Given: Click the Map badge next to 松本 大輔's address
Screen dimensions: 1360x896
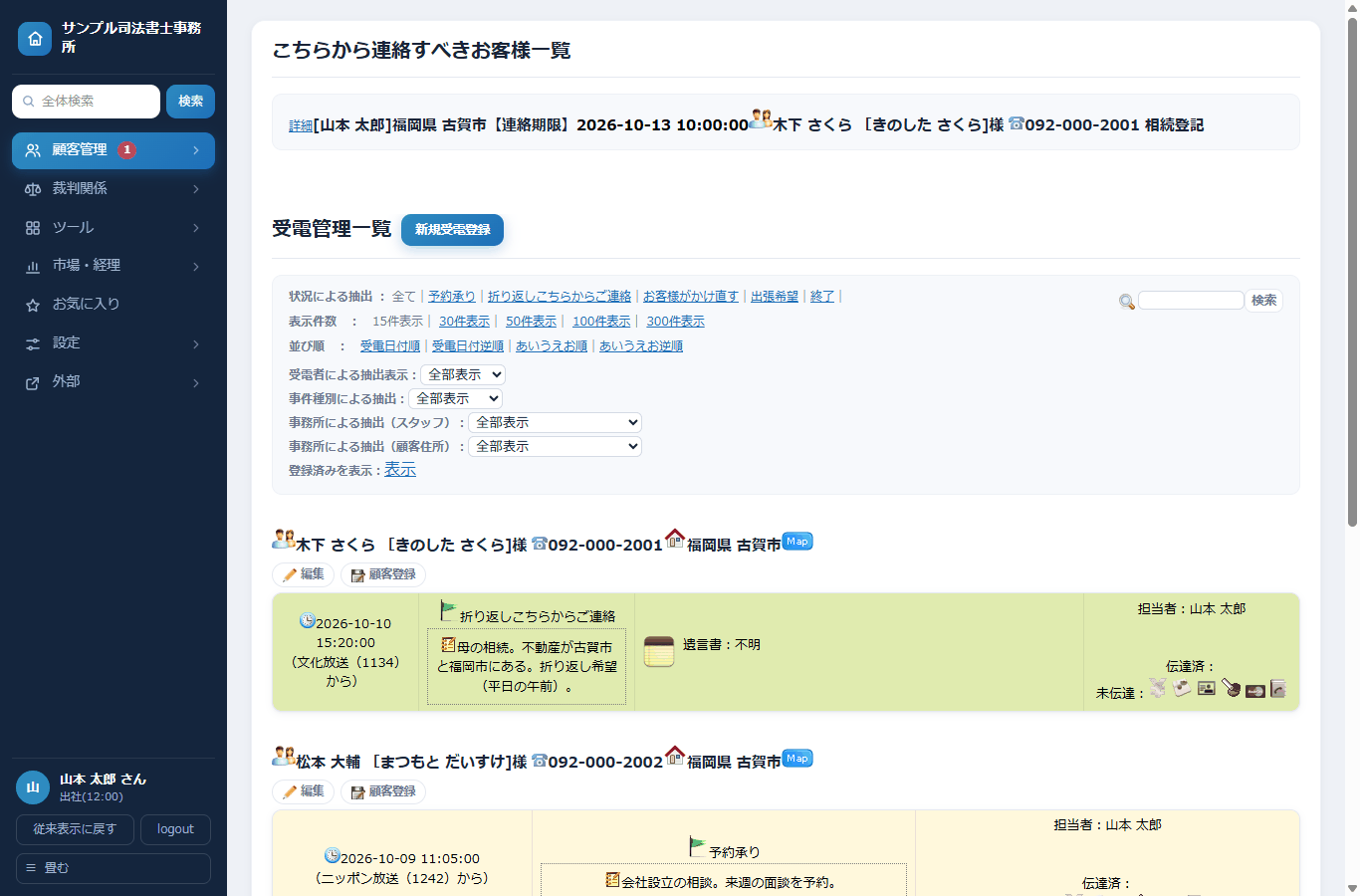Looking at the screenshot, I should click(x=797, y=759).
